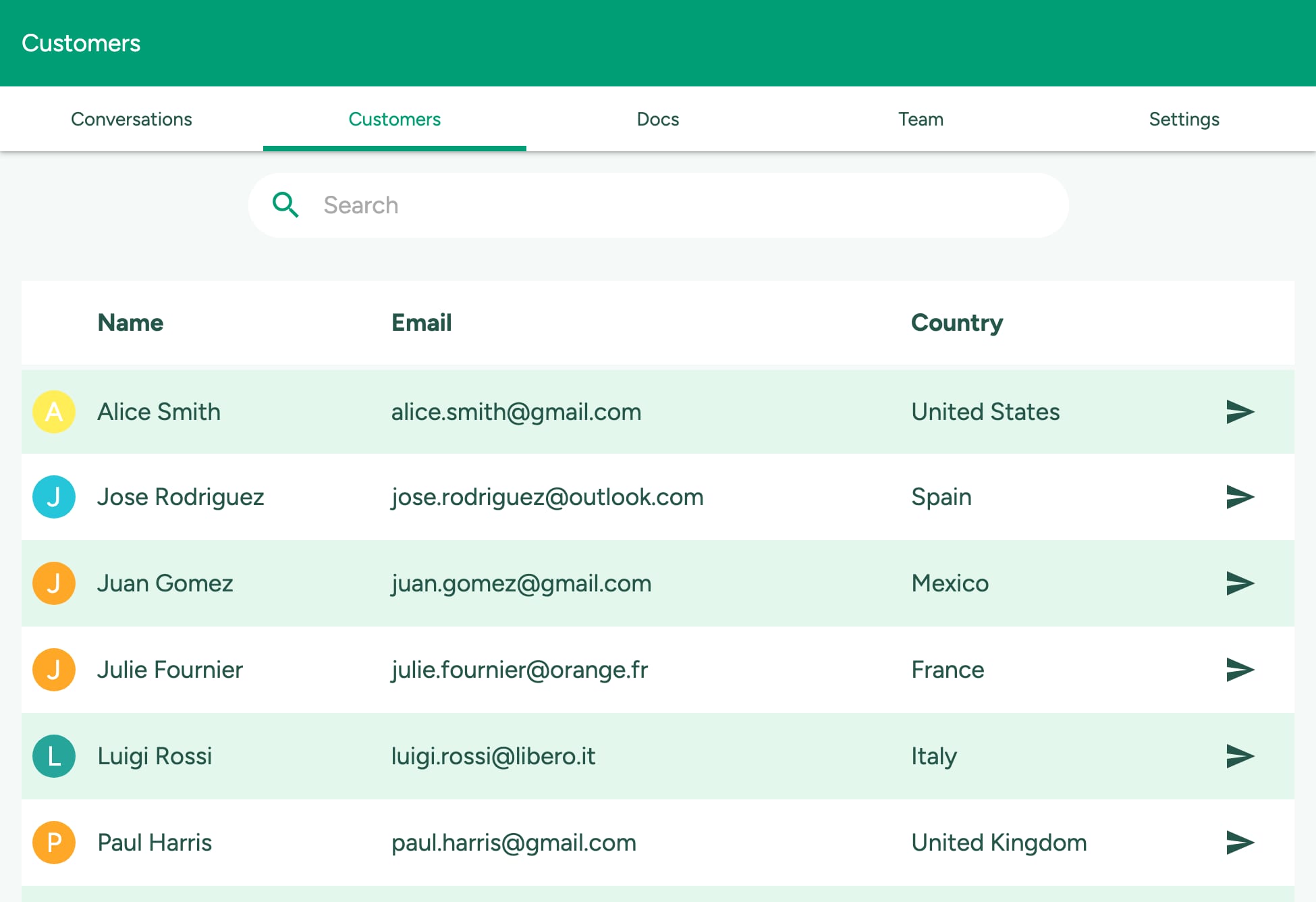Screen dimensions: 1316x902
Task: Select Paul Harris's orange P avatar
Action: coord(54,843)
